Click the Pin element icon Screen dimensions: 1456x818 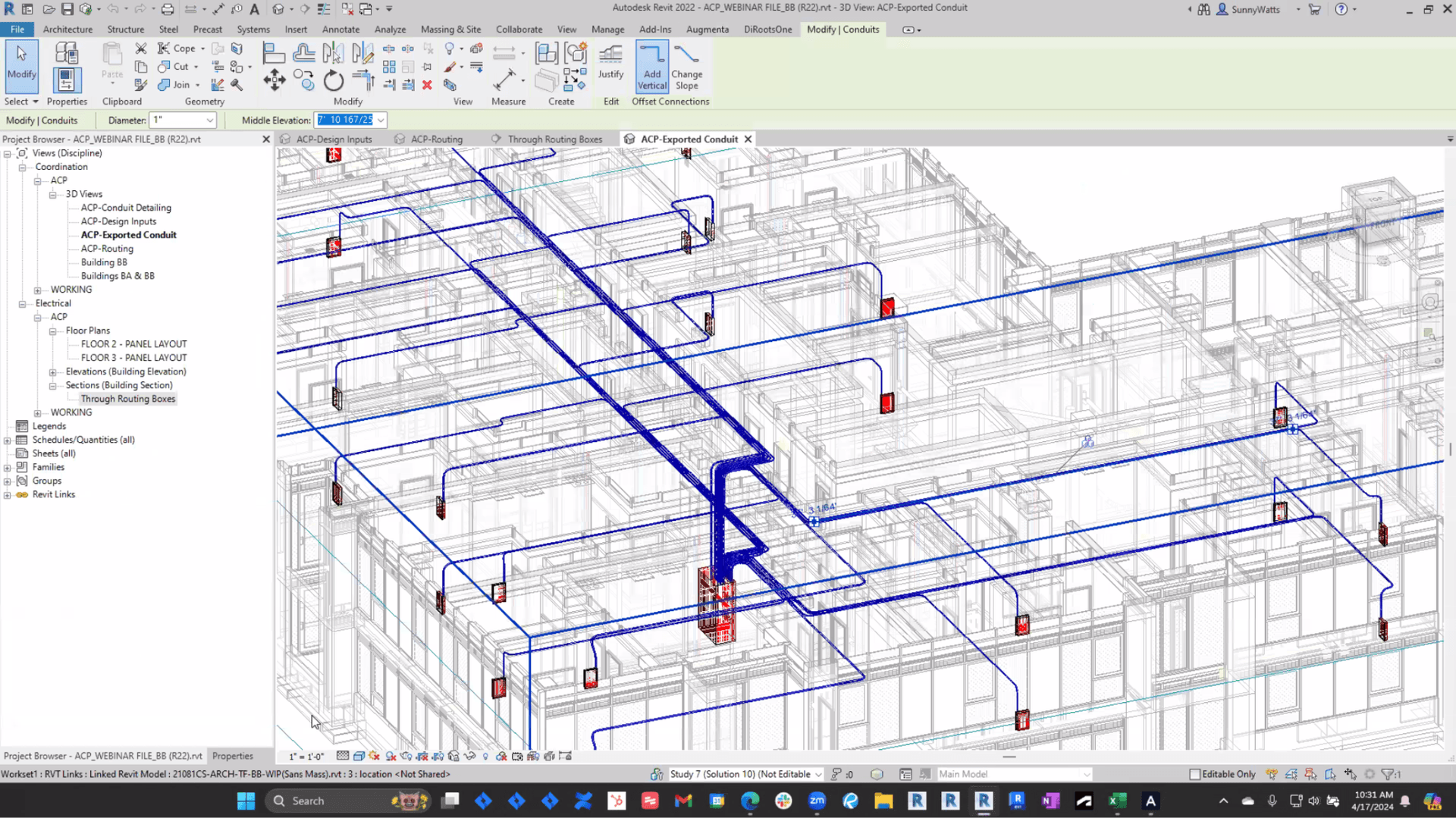coord(427,67)
